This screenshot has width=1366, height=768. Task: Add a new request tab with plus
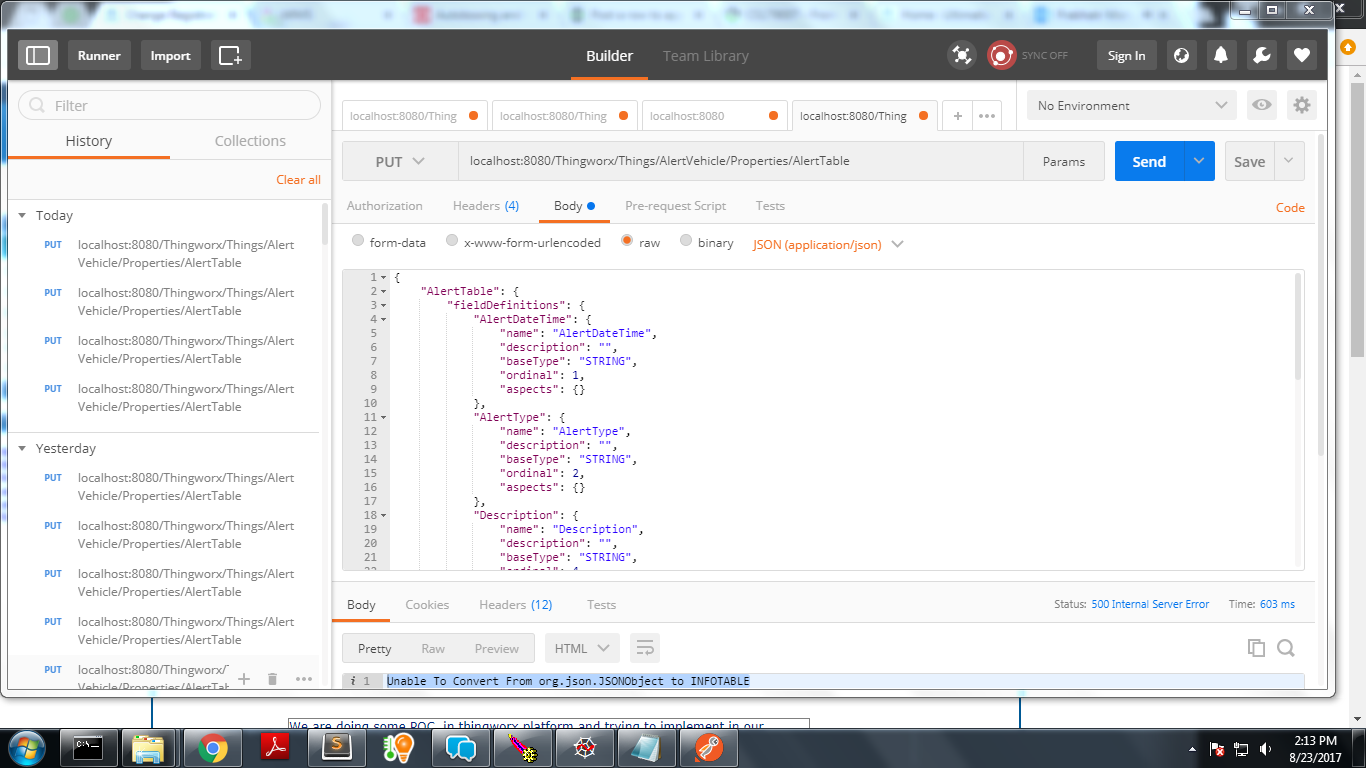click(x=957, y=116)
